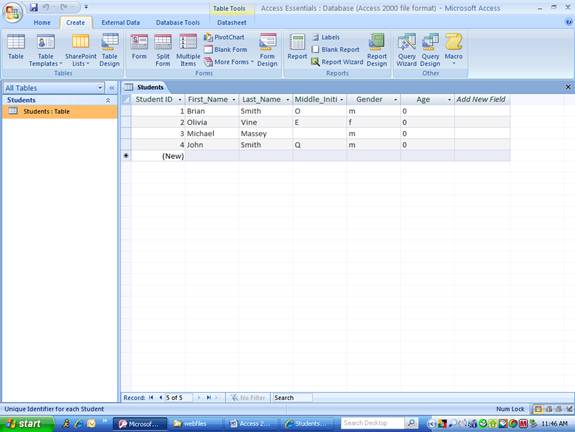Click the select-all box of the datasheet
This screenshot has width=575, height=432.
pos(126,100)
